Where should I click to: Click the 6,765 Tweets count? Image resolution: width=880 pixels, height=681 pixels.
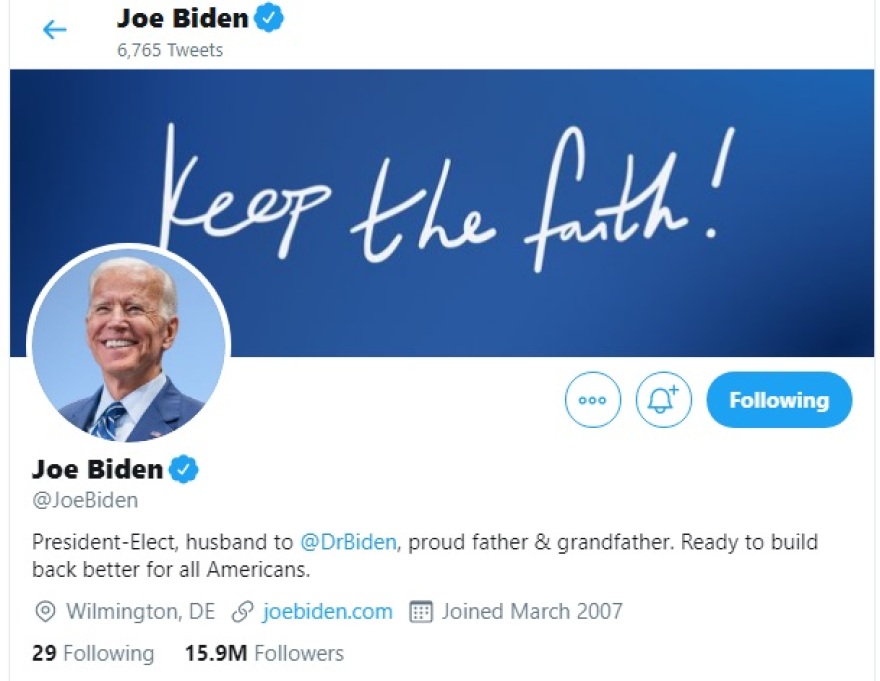pyautogui.click(x=169, y=49)
